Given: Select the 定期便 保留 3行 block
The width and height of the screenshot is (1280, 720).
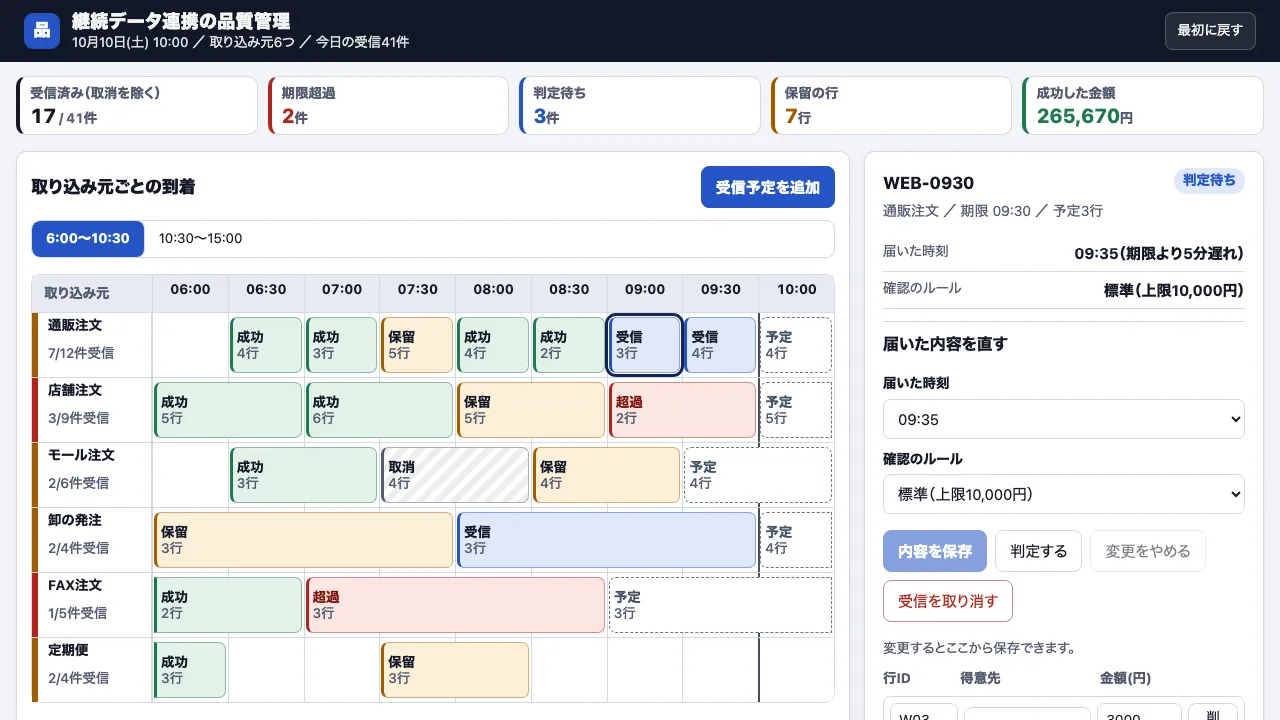Looking at the screenshot, I should point(455,670).
